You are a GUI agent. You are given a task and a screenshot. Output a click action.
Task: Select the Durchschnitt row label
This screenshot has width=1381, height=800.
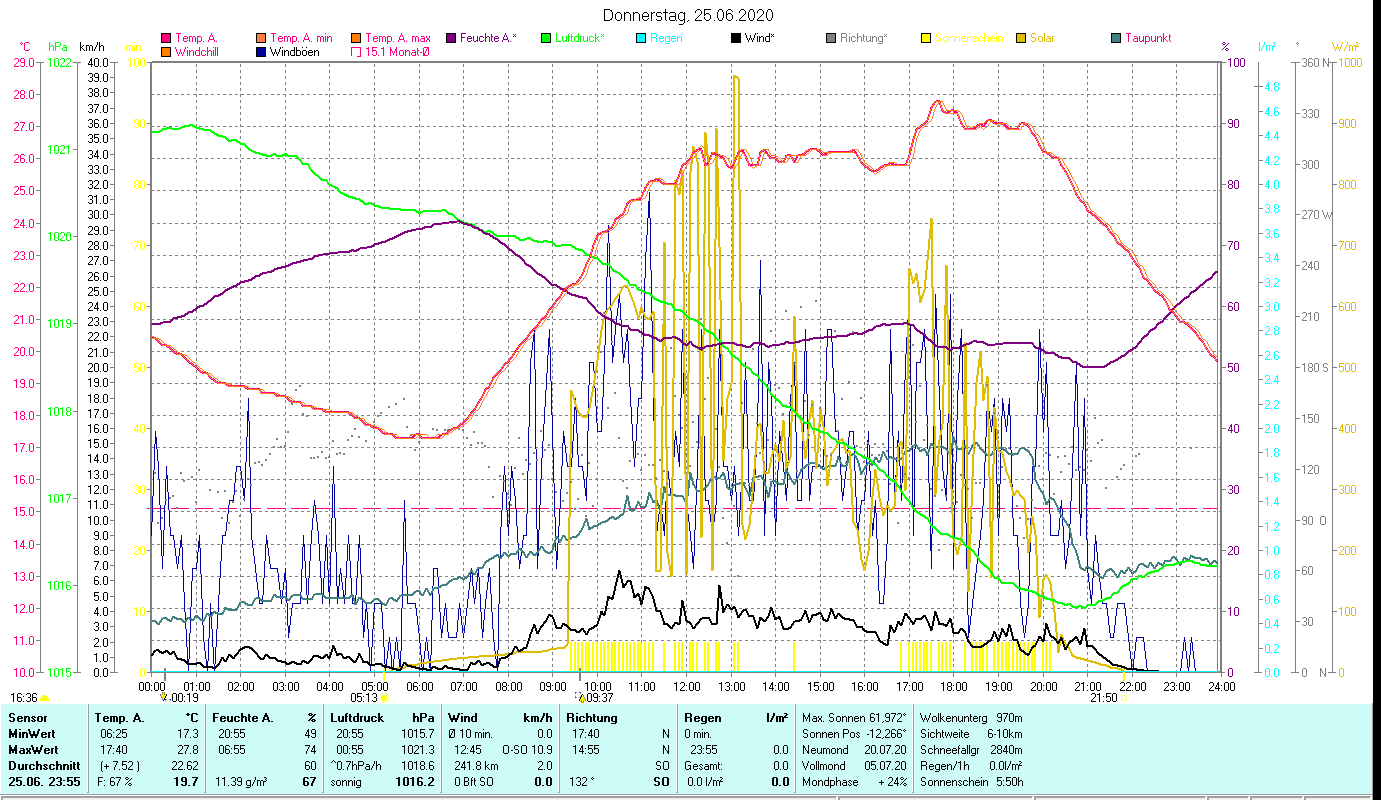(x=43, y=764)
